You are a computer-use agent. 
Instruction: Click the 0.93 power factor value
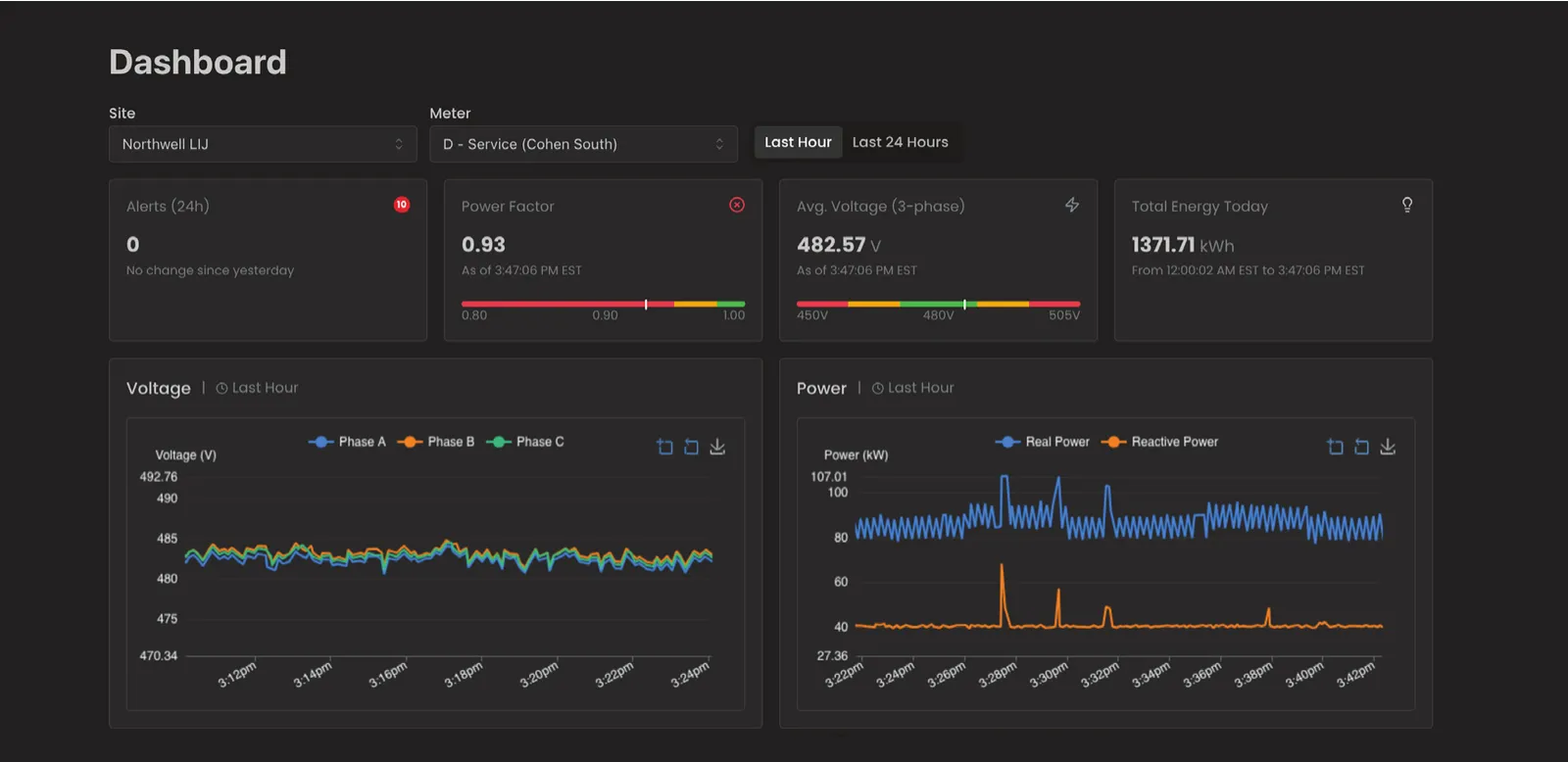pos(483,245)
